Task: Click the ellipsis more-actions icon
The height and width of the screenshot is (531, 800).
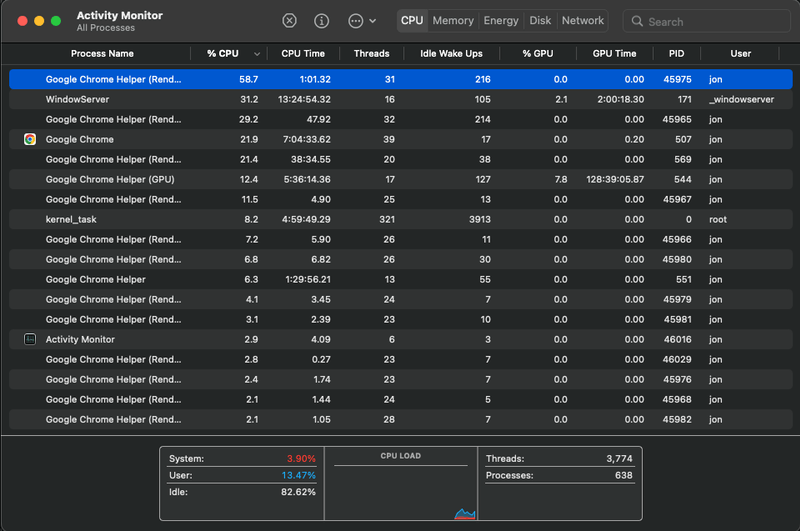Action: coord(356,21)
